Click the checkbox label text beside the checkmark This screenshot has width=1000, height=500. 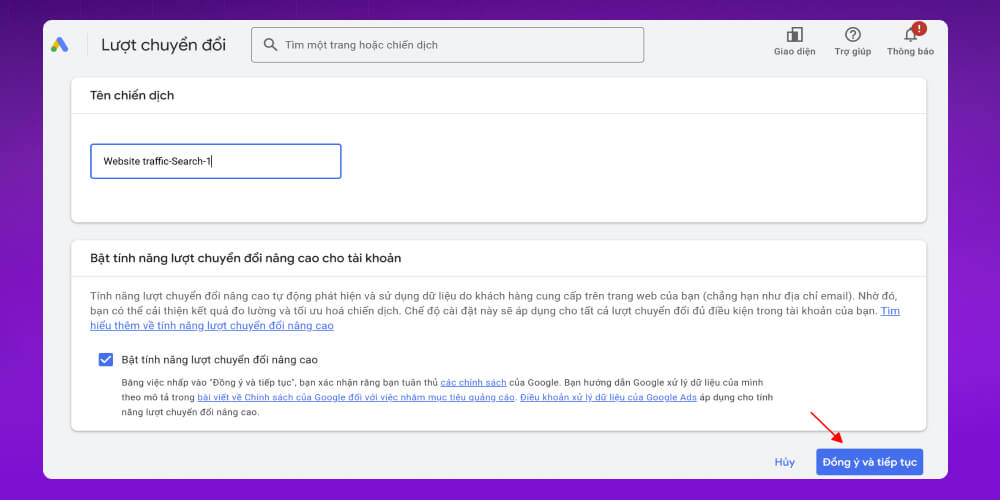click(x=219, y=360)
